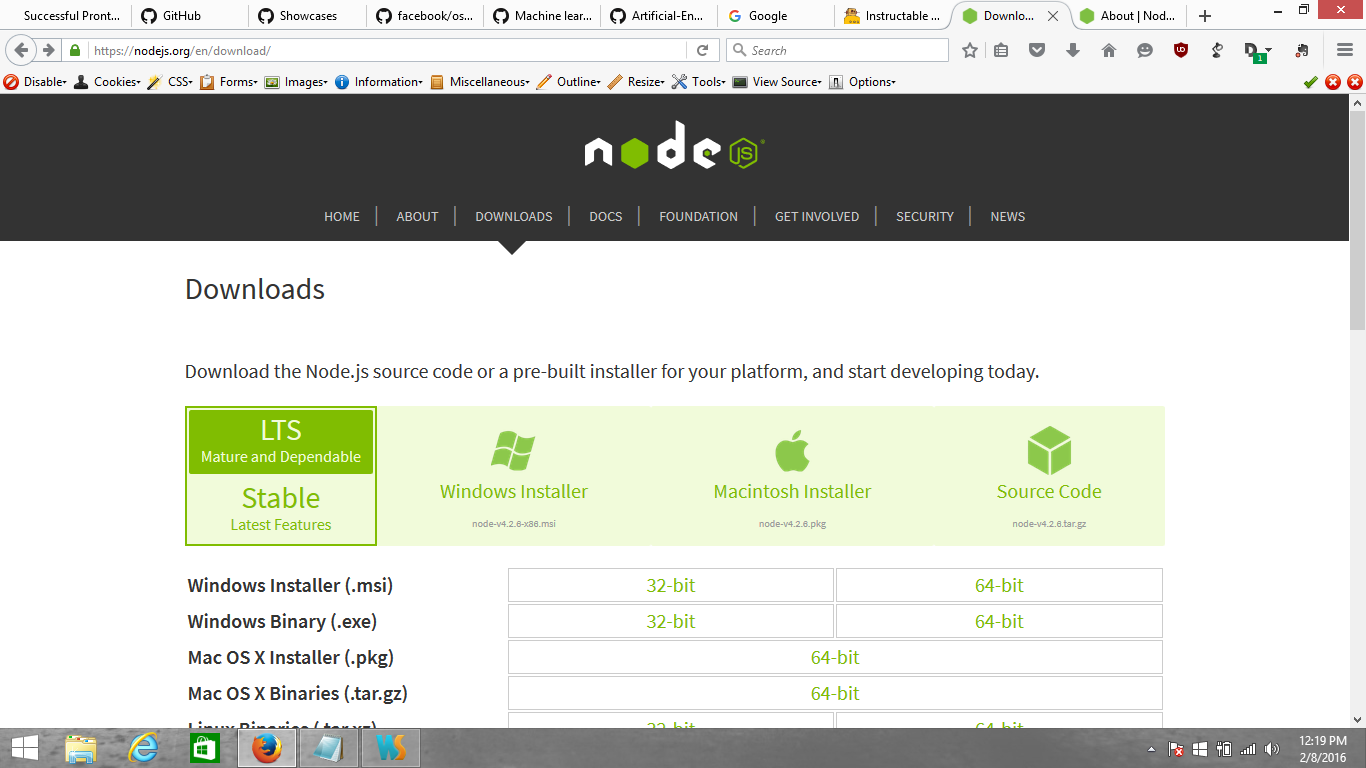Click the Evernote elephant clipper icon
Screen dimensions: 1366x768
[x=1302, y=50]
